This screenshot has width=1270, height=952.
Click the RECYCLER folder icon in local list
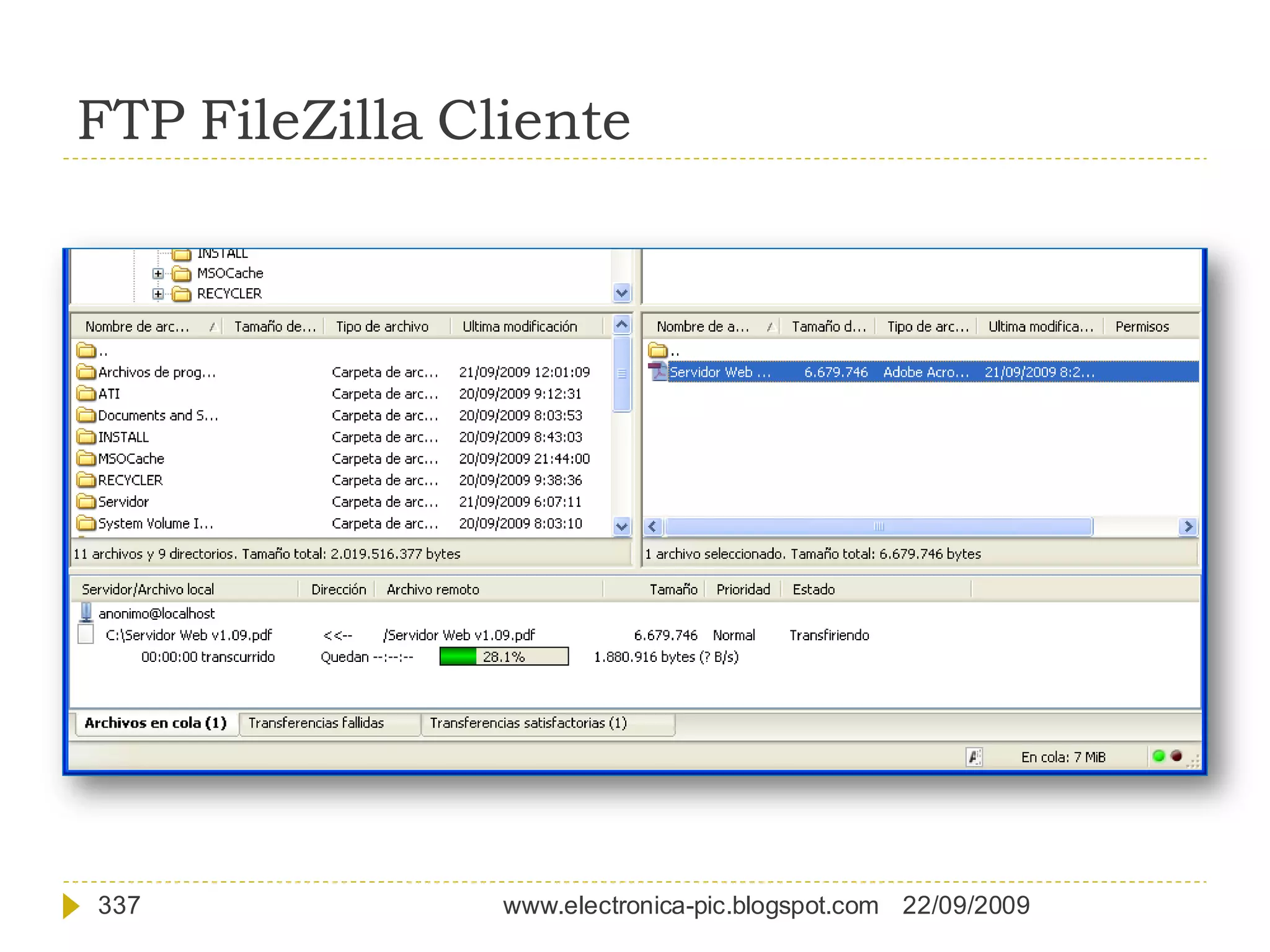(x=86, y=480)
